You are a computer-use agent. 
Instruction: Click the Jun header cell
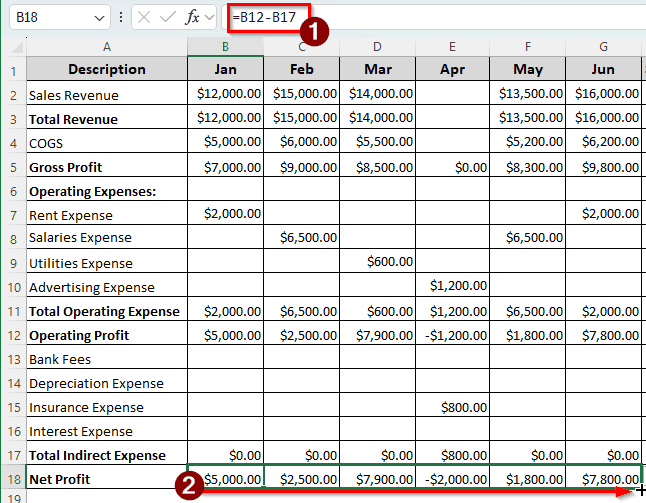(x=604, y=69)
